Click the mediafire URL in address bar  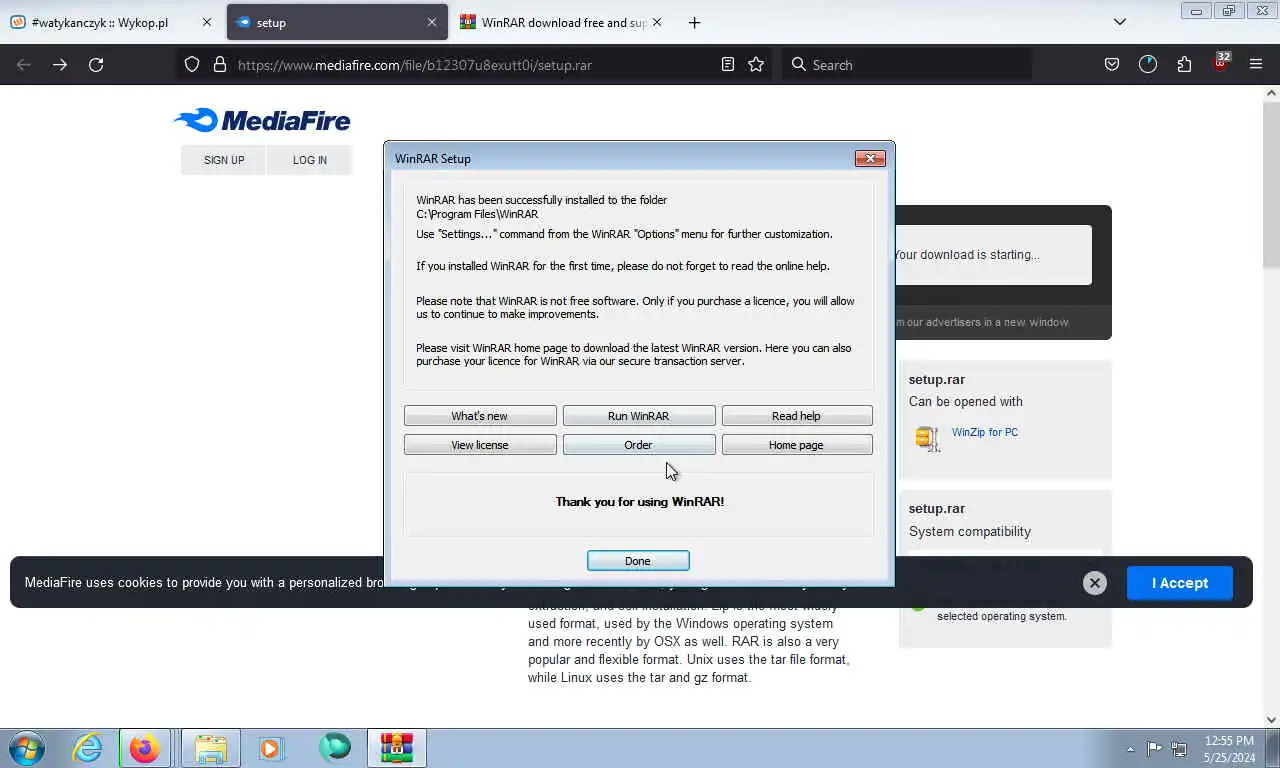coord(415,65)
